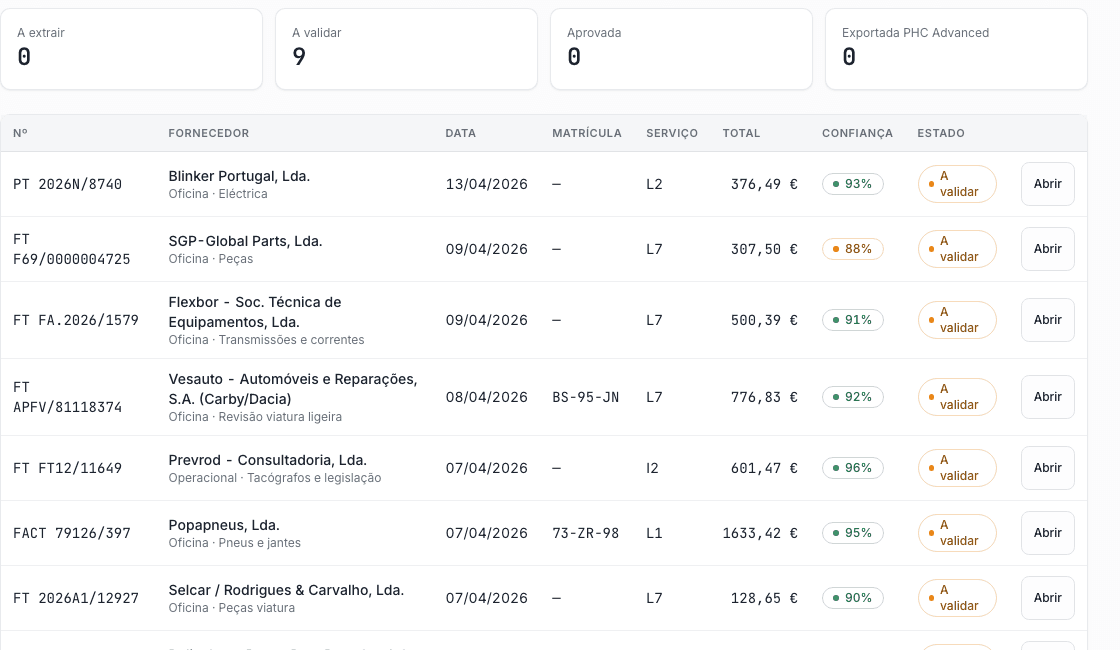1120x650 pixels.
Task: Click the 95% confidence badge
Action: pos(853,533)
